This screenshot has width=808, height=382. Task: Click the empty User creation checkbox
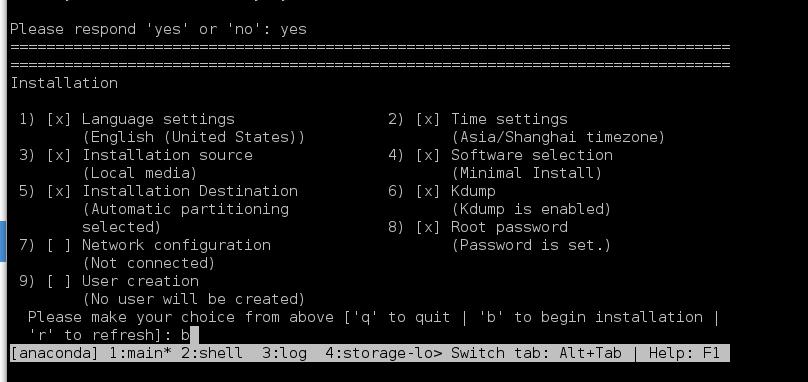click(x=59, y=281)
